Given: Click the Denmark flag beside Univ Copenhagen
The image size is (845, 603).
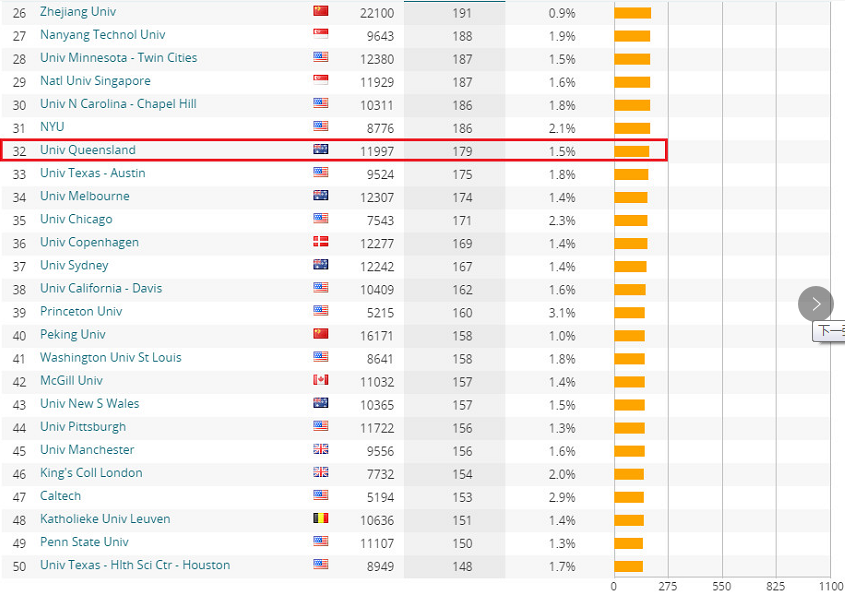Looking at the screenshot, I should tap(321, 242).
